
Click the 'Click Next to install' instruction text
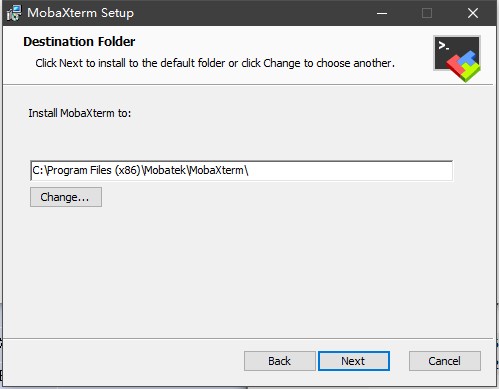coord(215,63)
